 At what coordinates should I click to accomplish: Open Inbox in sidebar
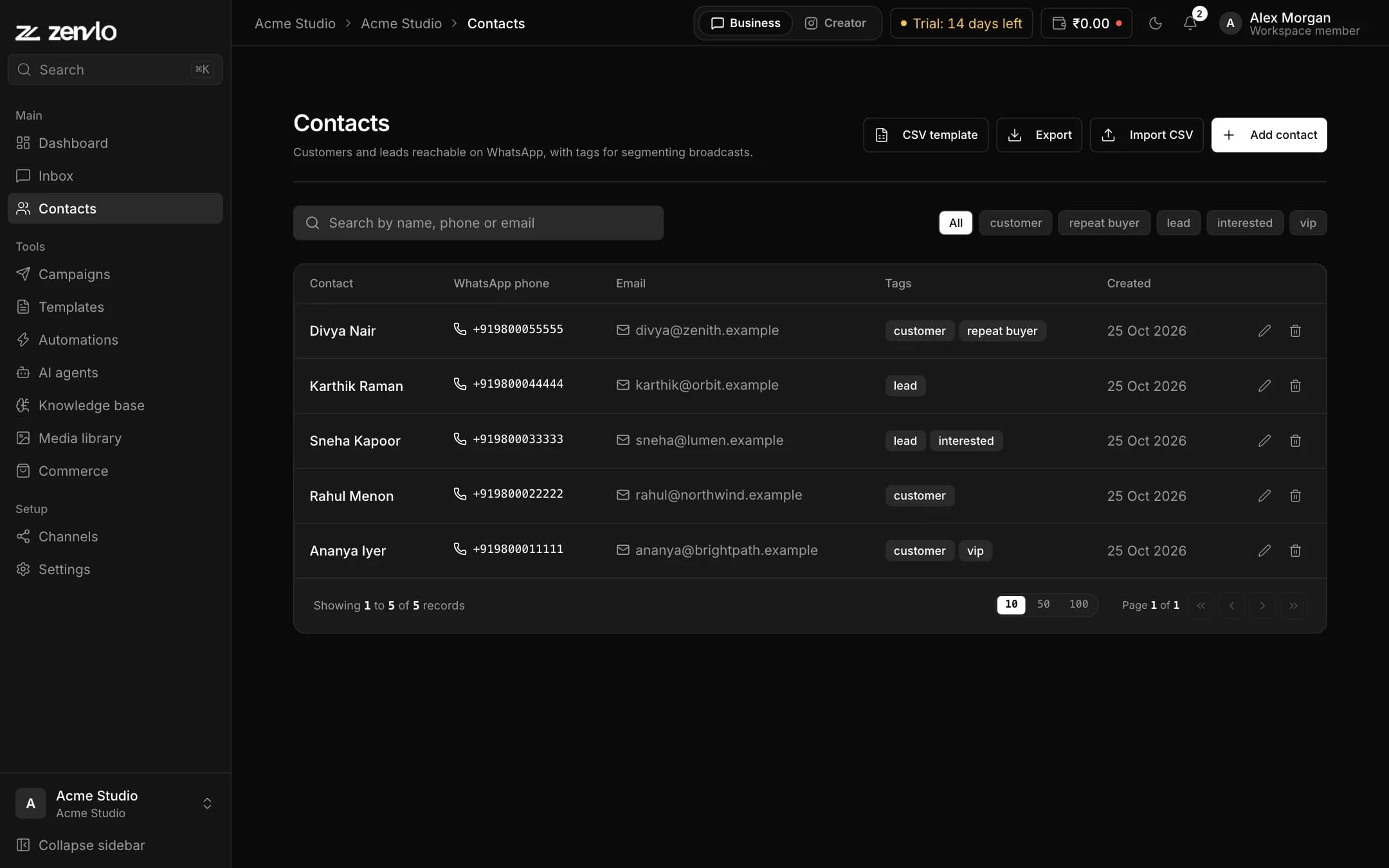coord(115,176)
